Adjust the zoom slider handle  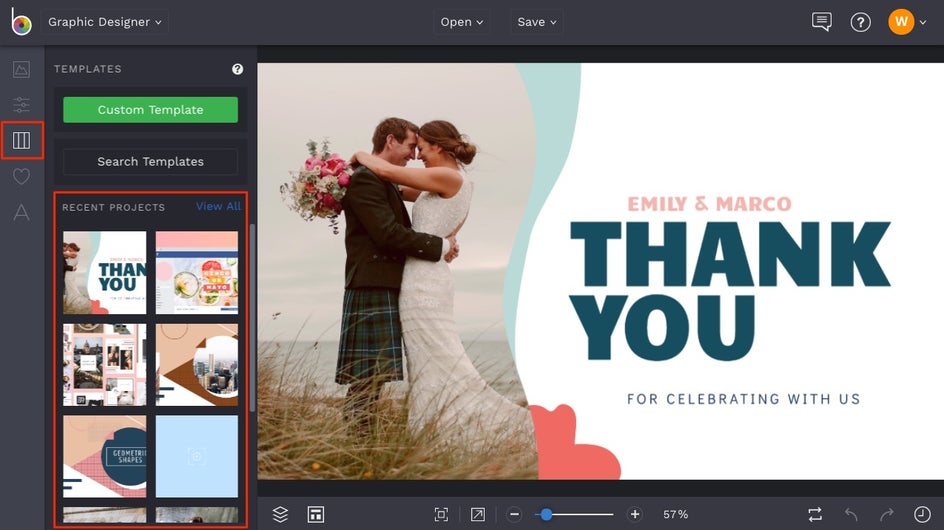click(x=546, y=514)
